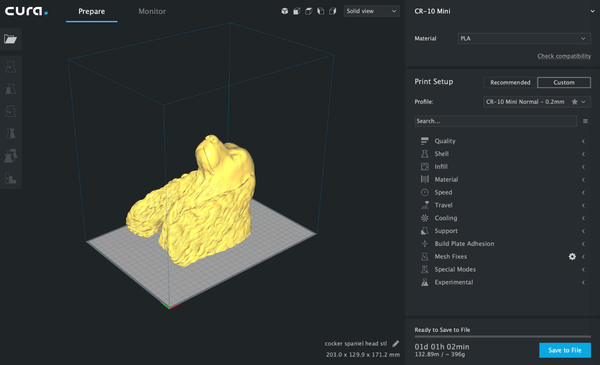Image resolution: width=600 pixels, height=365 pixels.
Task: Select the Mirror tool in sidebar
Action: click(x=10, y=134)
